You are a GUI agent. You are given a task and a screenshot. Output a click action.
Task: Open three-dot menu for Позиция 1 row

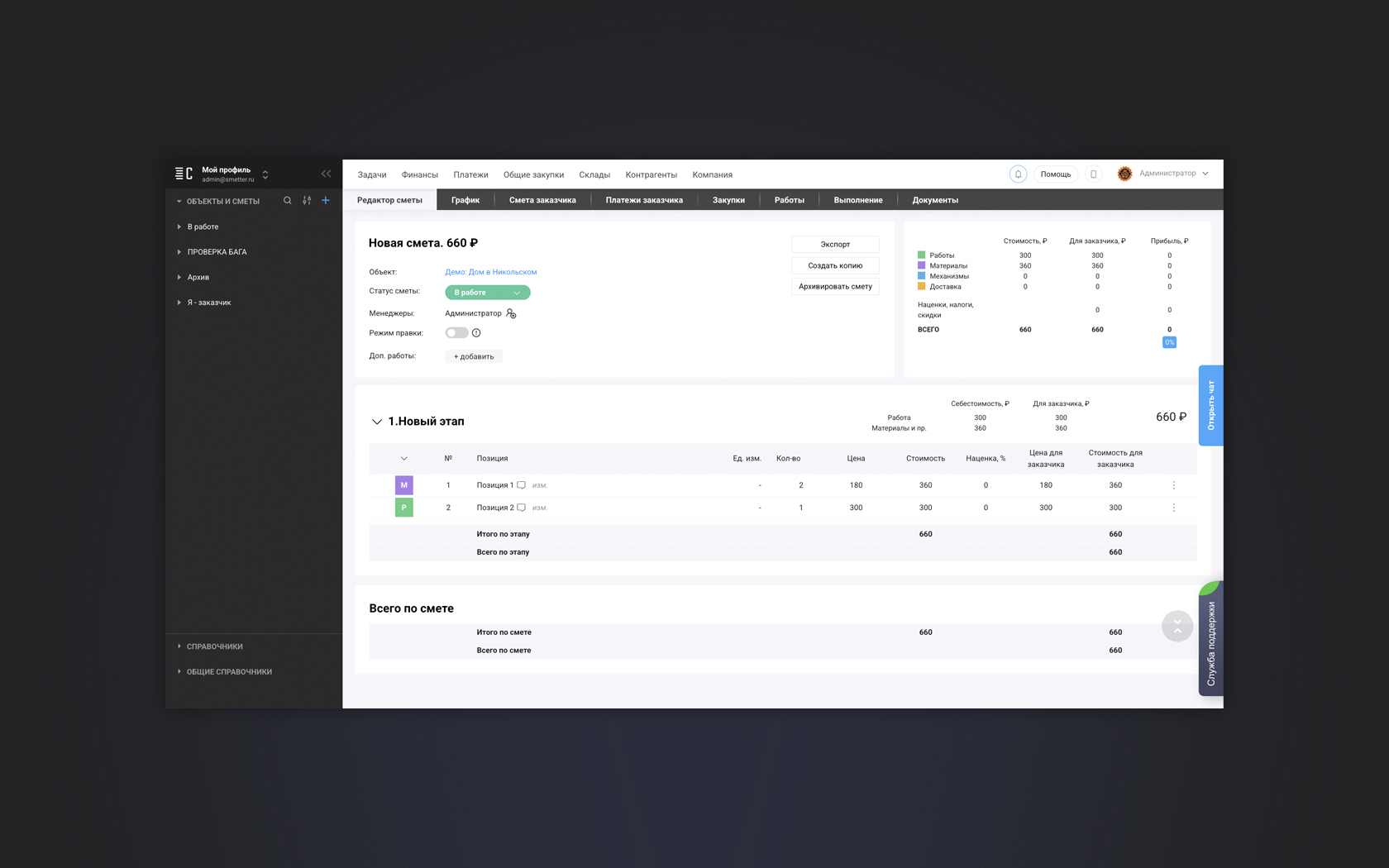(x=1173, y=485)
